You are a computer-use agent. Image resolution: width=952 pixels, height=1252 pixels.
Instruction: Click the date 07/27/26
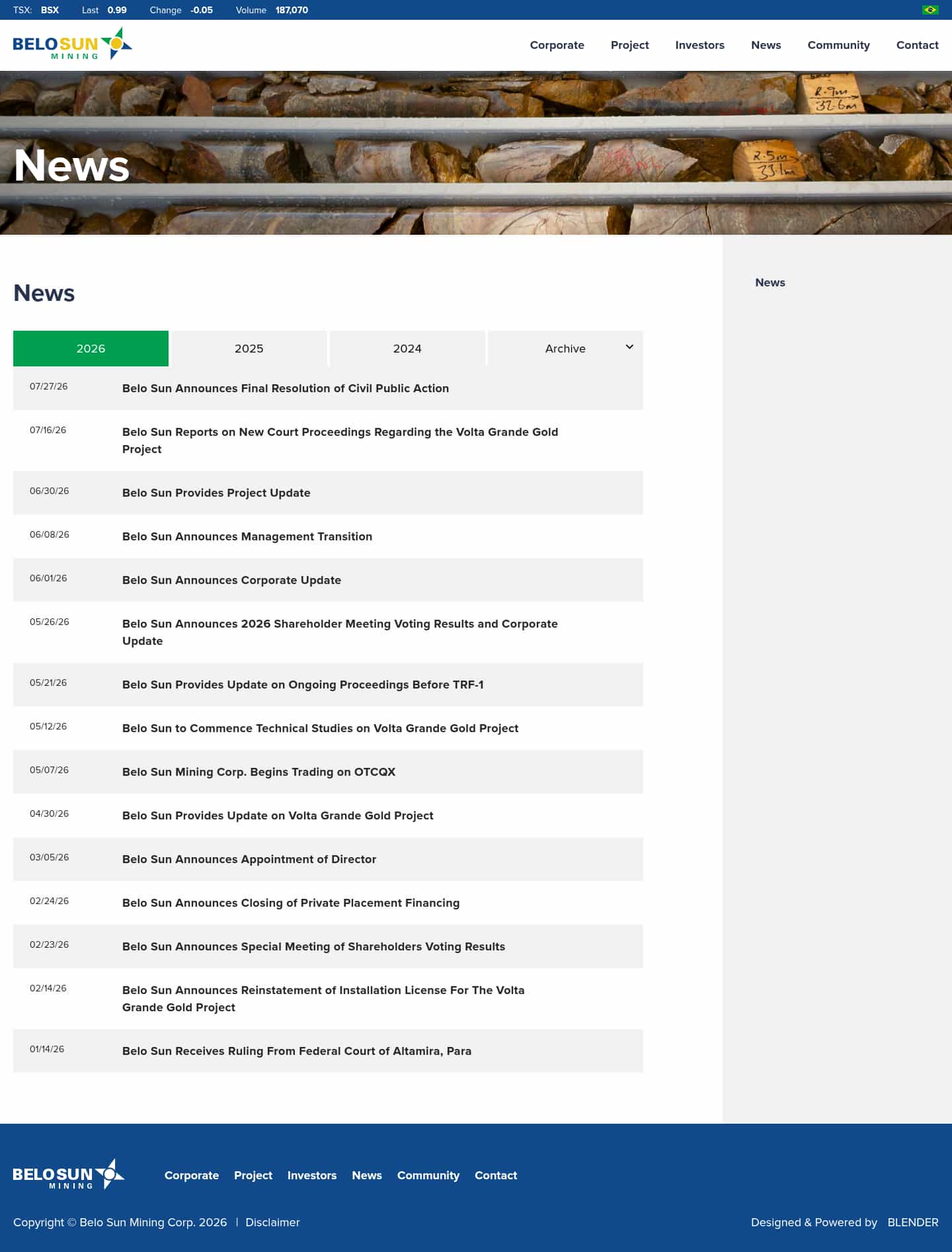(x=48, y=386)
